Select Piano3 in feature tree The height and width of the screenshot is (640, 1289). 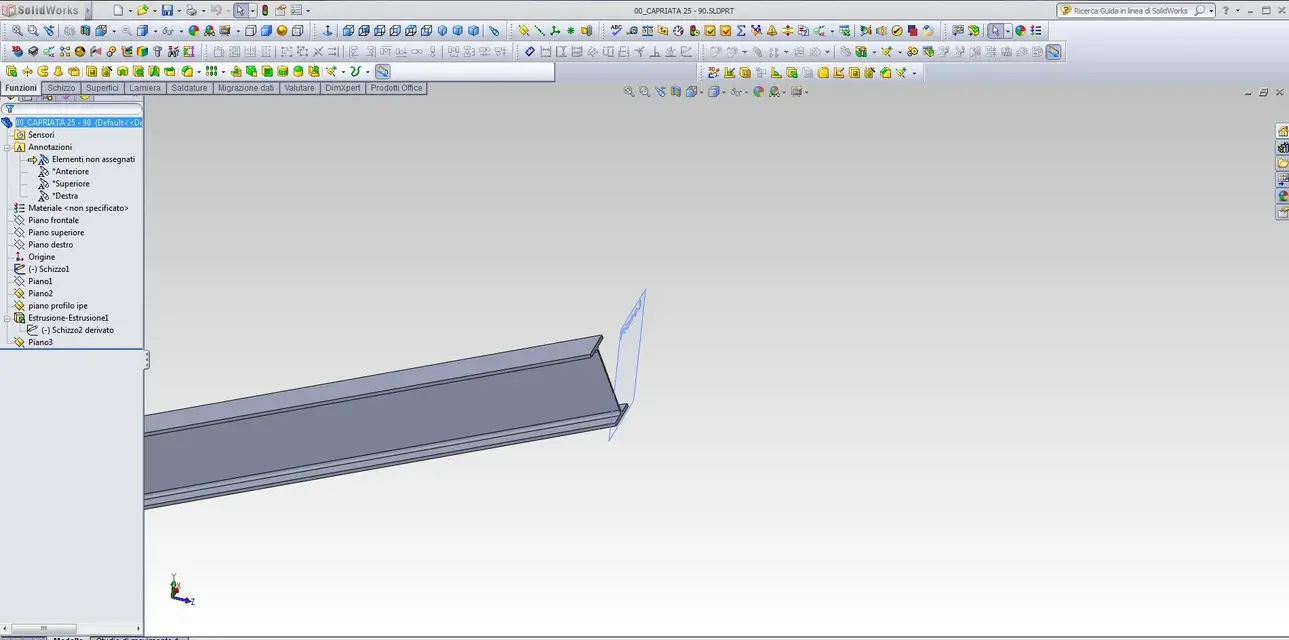[x=40, y=342]
